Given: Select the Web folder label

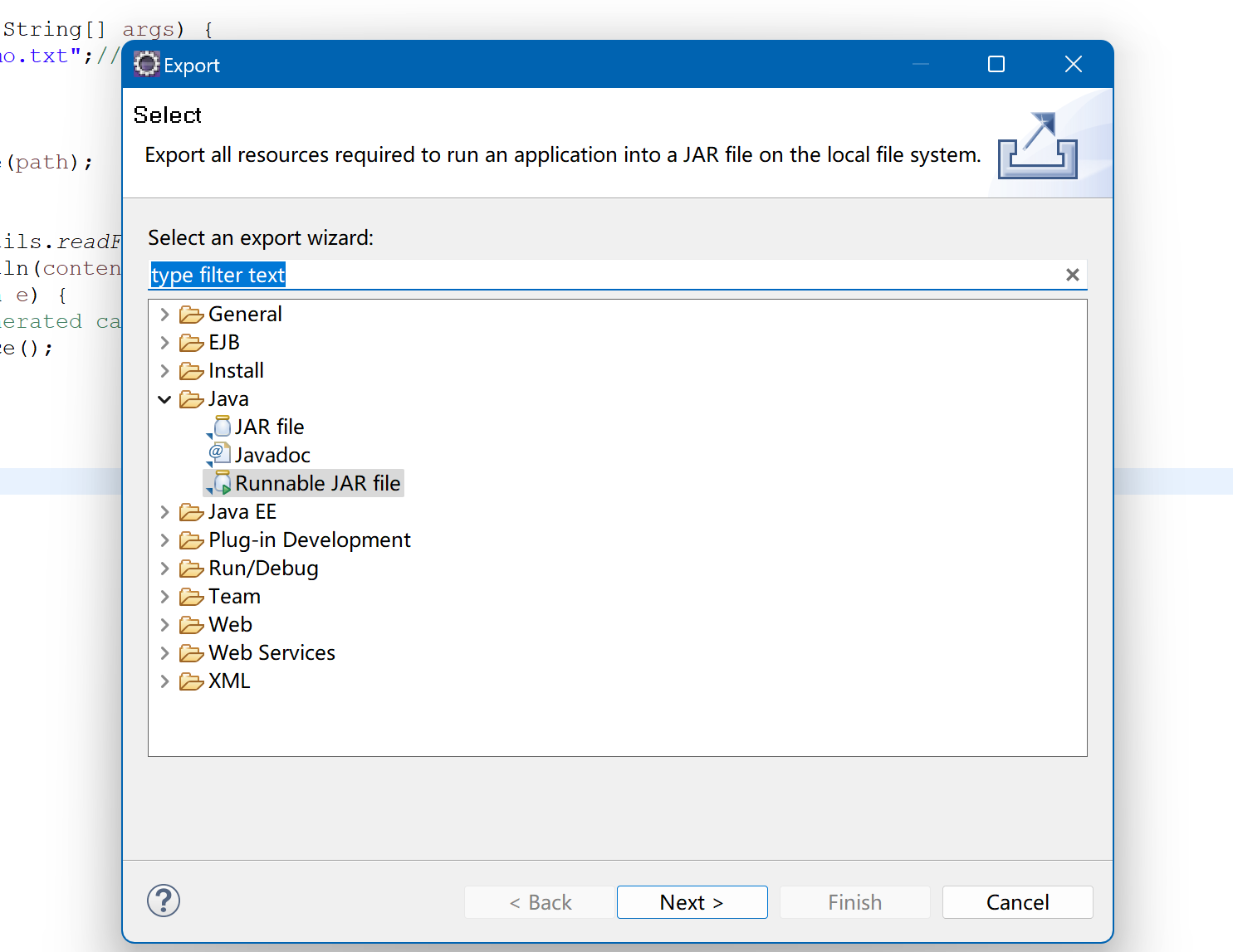Looking at the screenshot, I should tap(230, 625).
